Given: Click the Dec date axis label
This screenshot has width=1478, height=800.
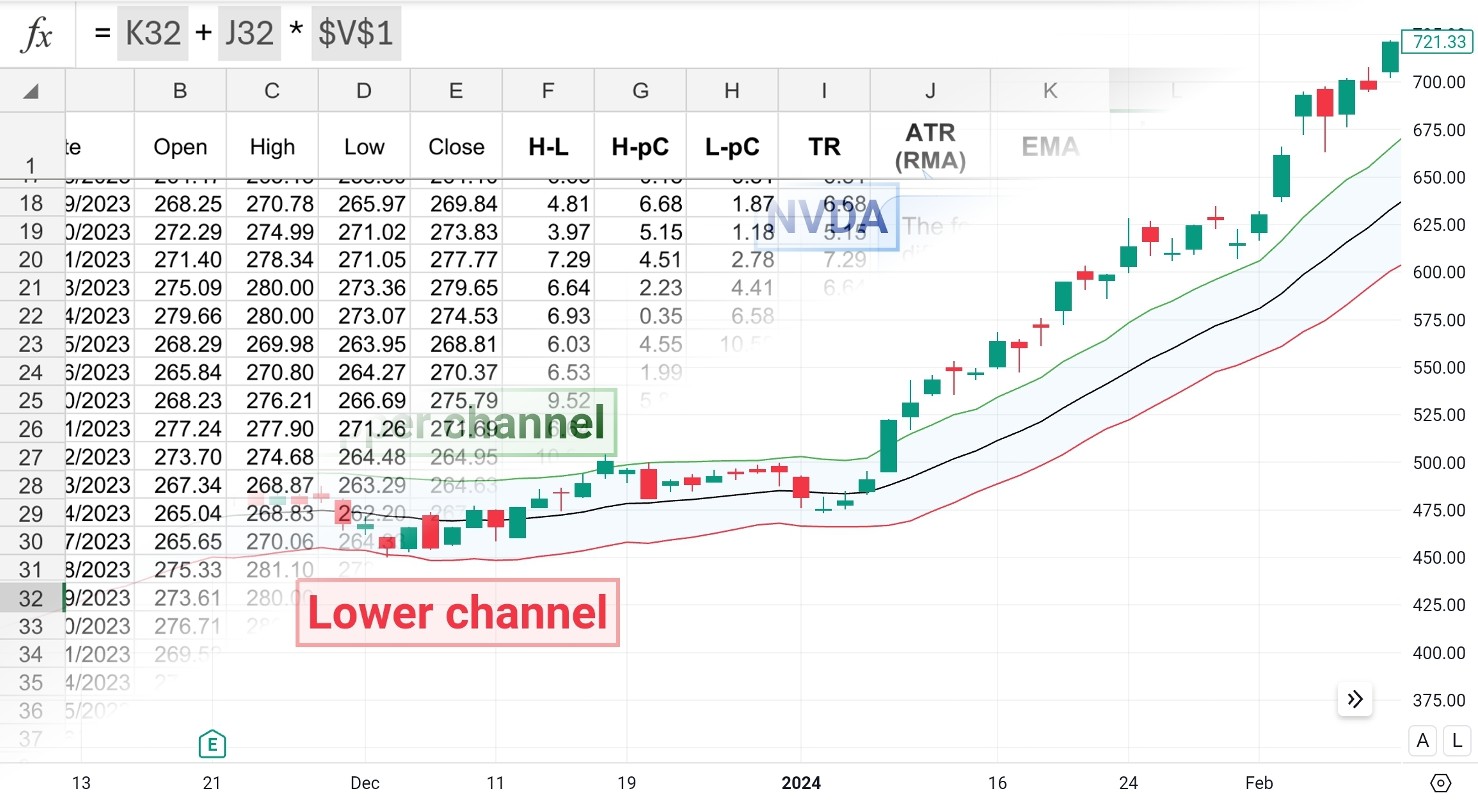Looking at the screenshot, I should 365,783.
